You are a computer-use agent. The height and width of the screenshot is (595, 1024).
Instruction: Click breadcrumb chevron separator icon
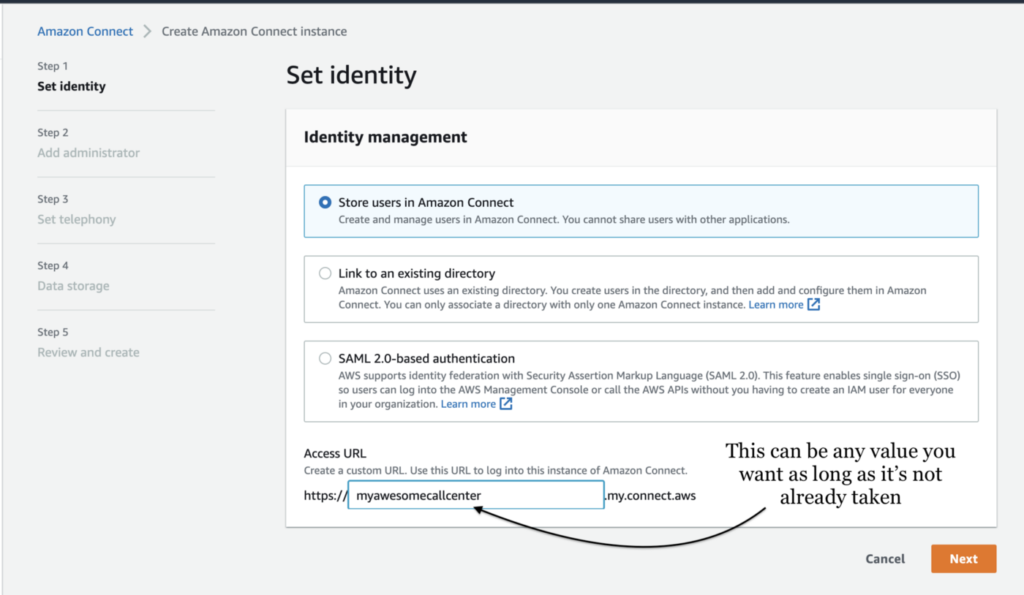tap(147, 31)
